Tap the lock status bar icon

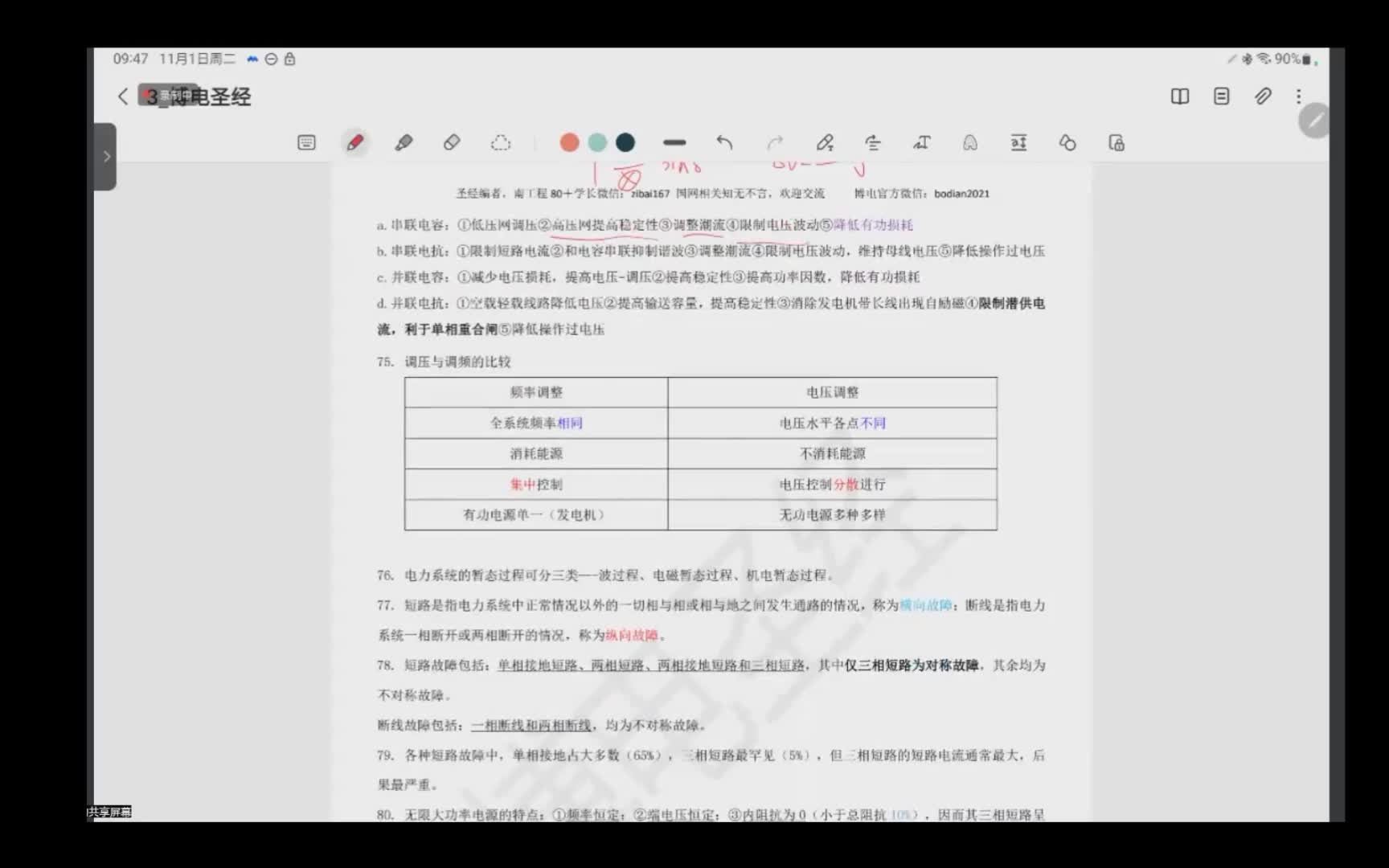(290, 59)
